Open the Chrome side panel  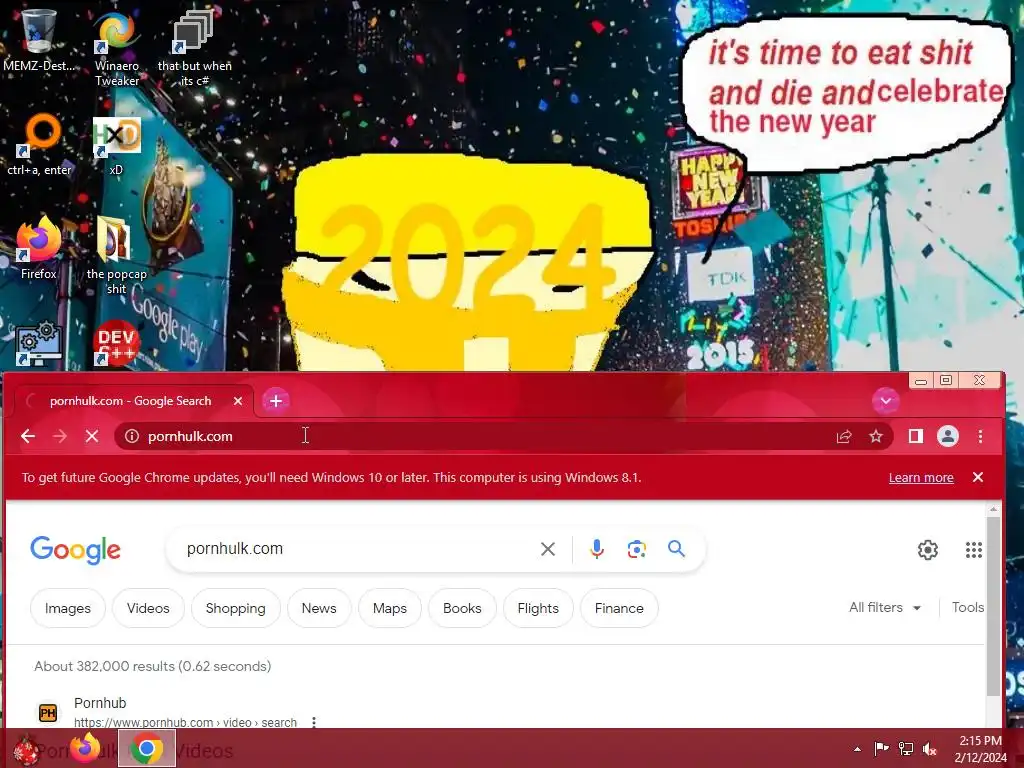[916, 436]
